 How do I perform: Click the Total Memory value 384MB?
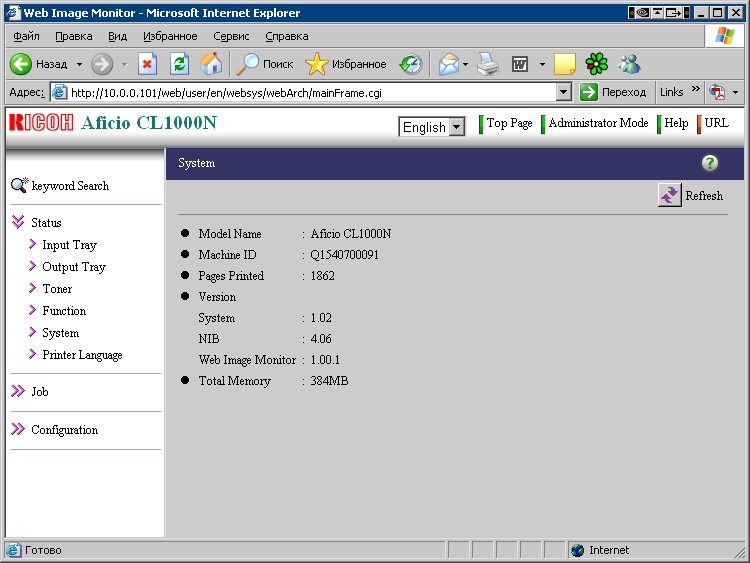[329, 381]
